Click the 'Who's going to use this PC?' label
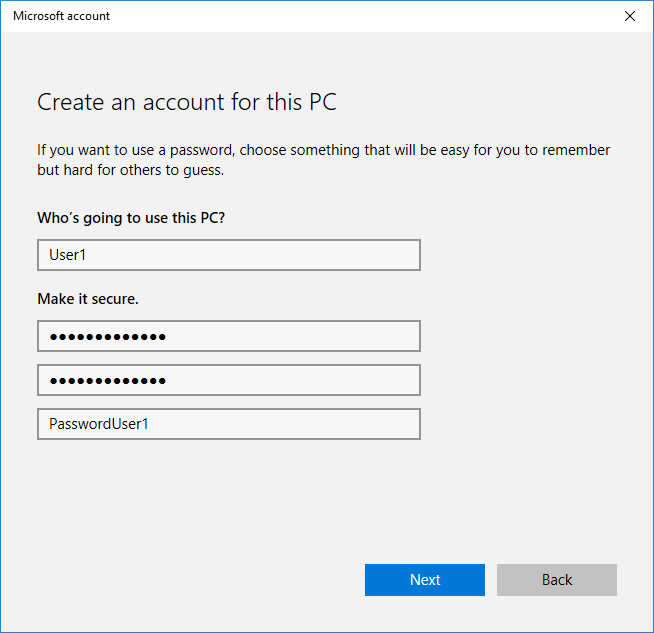 click(131, 218)
